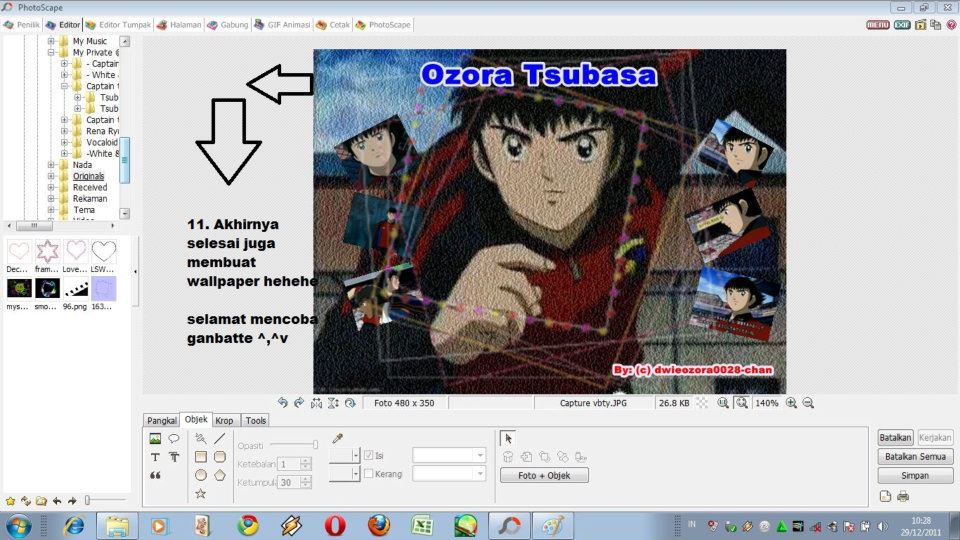Set 1:1 actual size zoom icon

(x=723, y=403)
